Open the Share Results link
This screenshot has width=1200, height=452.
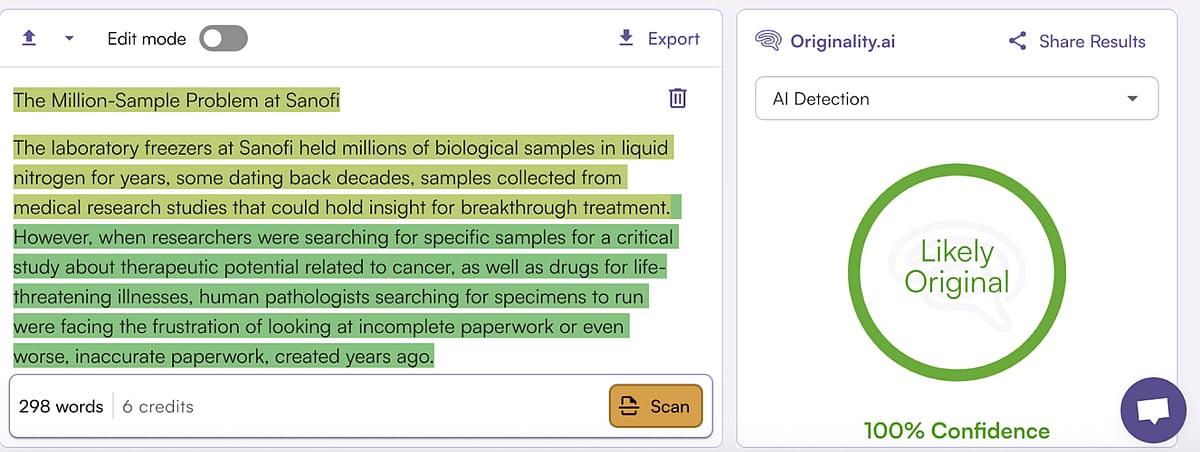[1092, 41]
